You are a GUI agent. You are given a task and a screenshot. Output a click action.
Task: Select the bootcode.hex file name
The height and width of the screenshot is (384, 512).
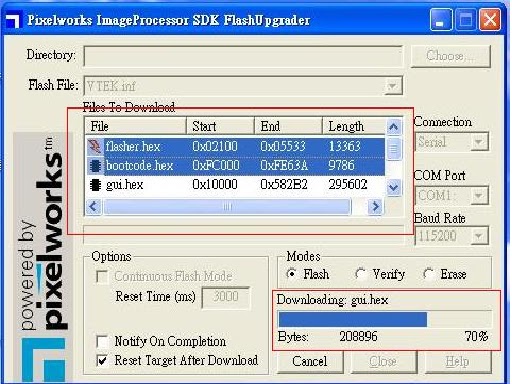[139, 166]
